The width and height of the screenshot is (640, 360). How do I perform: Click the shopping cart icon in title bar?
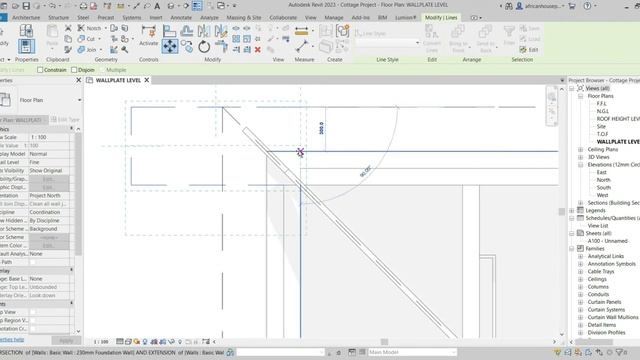[571, 6]
